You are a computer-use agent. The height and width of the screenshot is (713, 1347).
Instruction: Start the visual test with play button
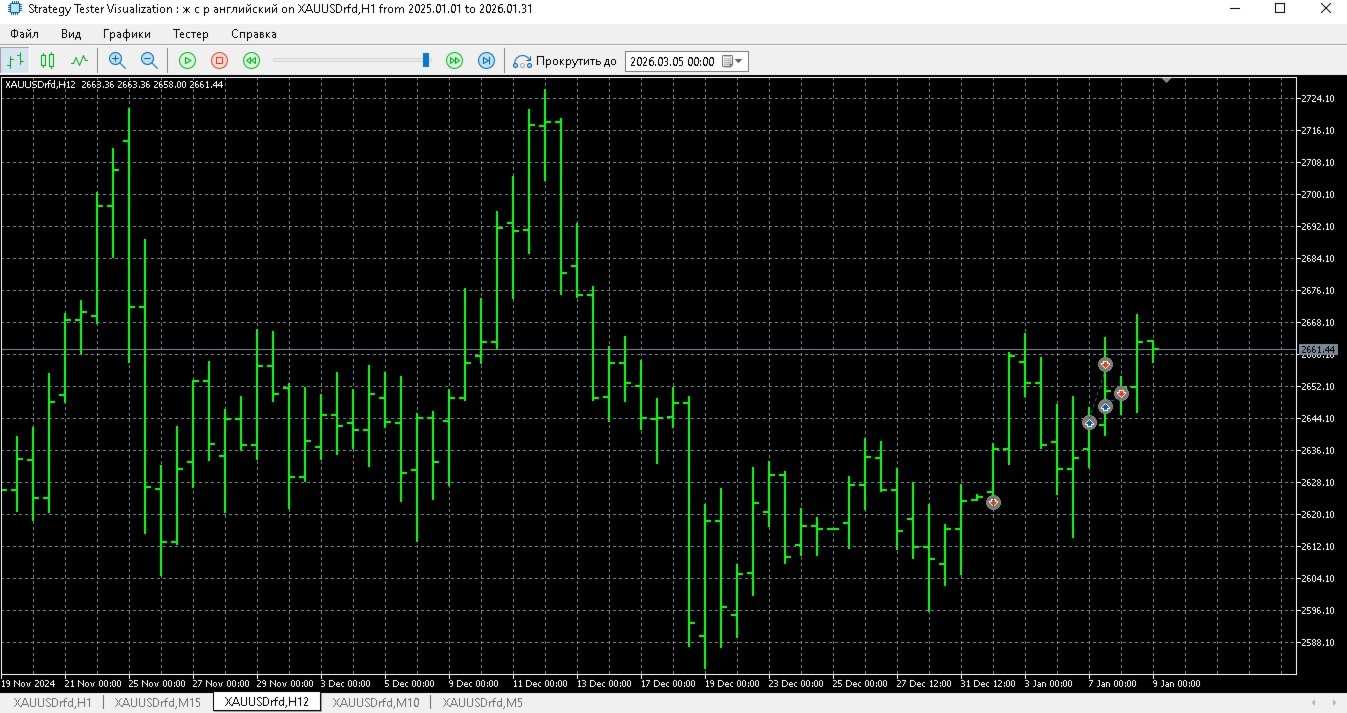187,61
